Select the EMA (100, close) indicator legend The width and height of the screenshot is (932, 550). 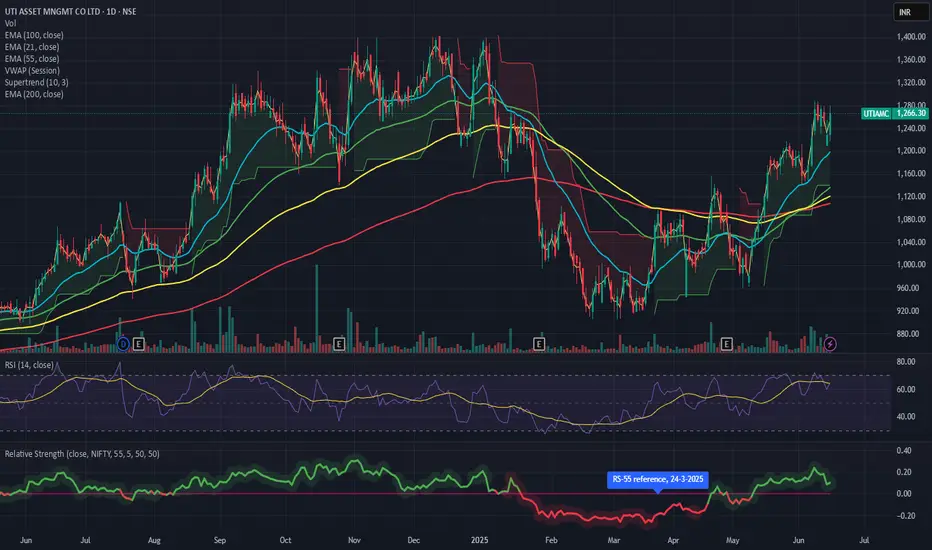click(34, 35)
